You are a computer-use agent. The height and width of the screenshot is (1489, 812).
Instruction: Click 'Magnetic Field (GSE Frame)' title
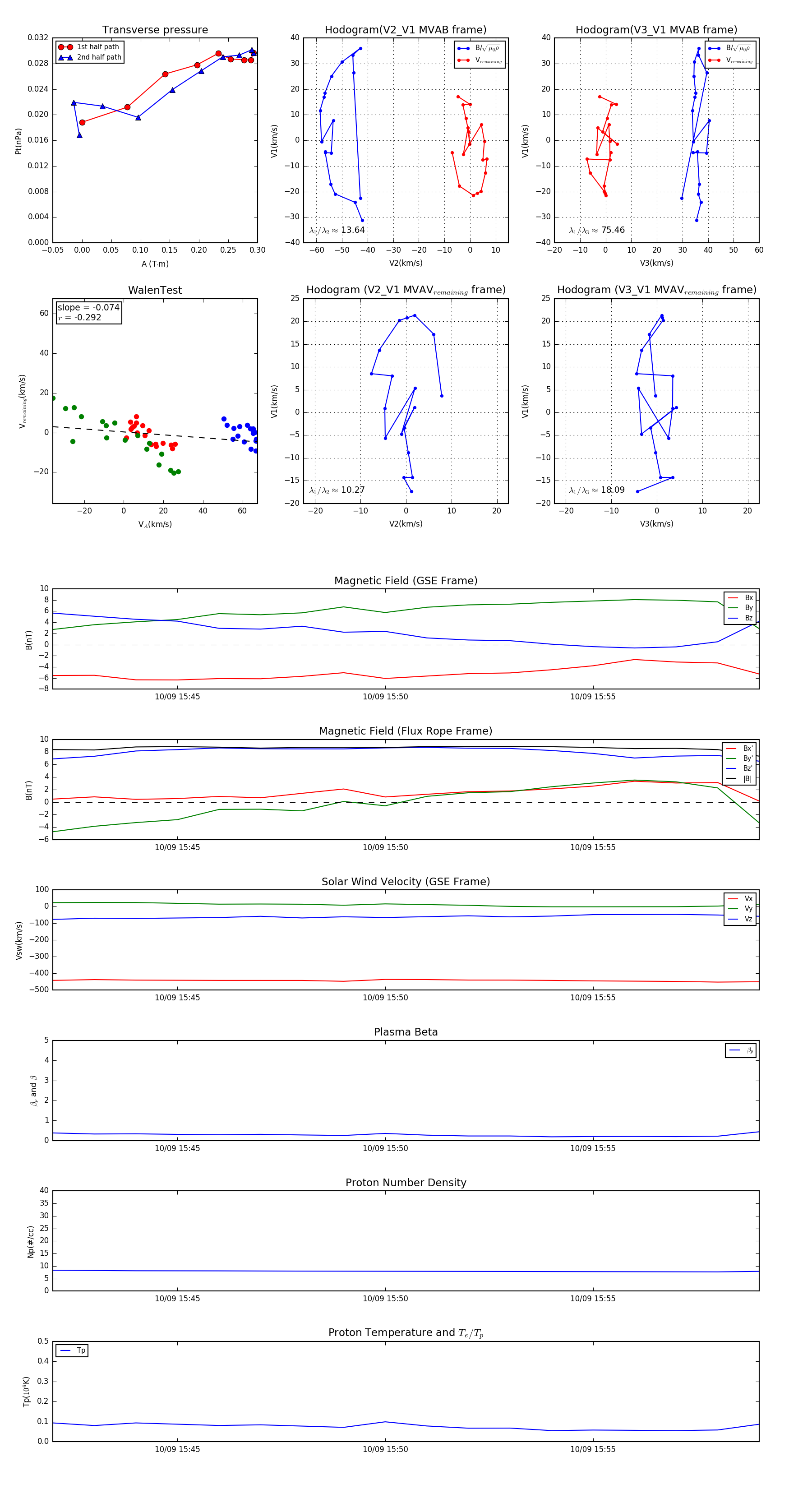(x=406, y=581)
